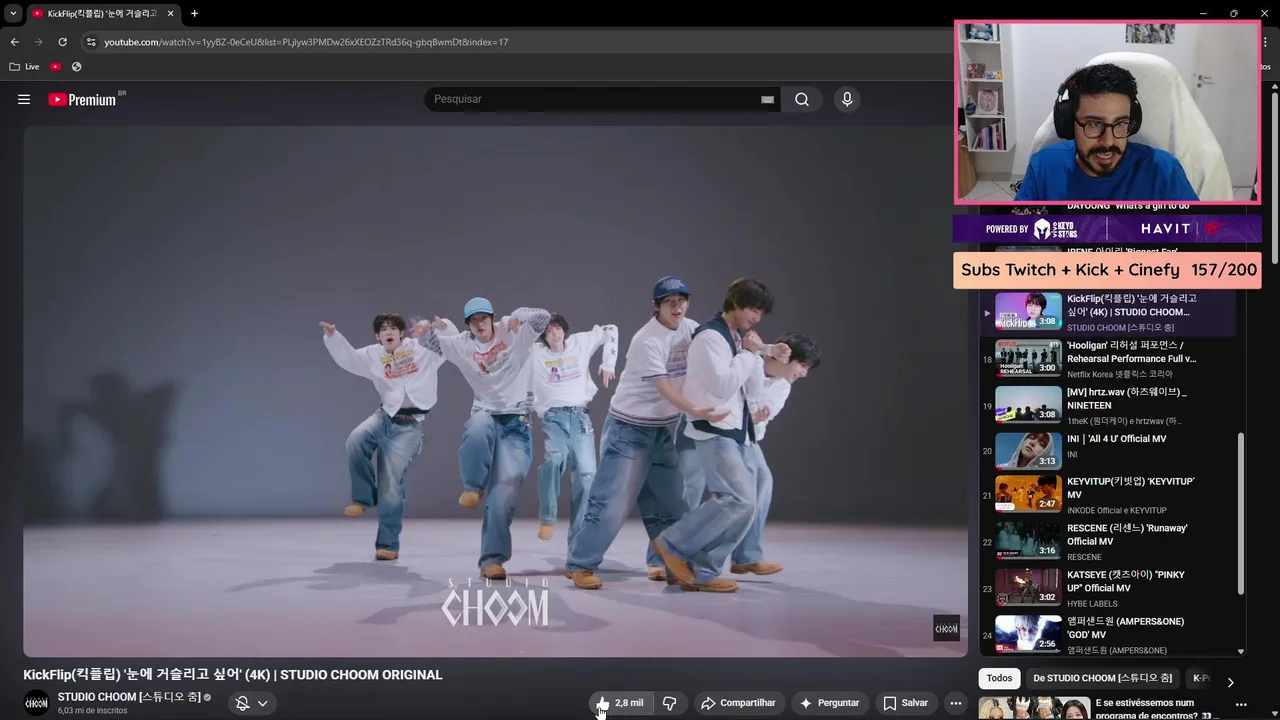The image size is (1280, 720).
Task: Open a new browser tab
Action: click(x=194, y=13)
